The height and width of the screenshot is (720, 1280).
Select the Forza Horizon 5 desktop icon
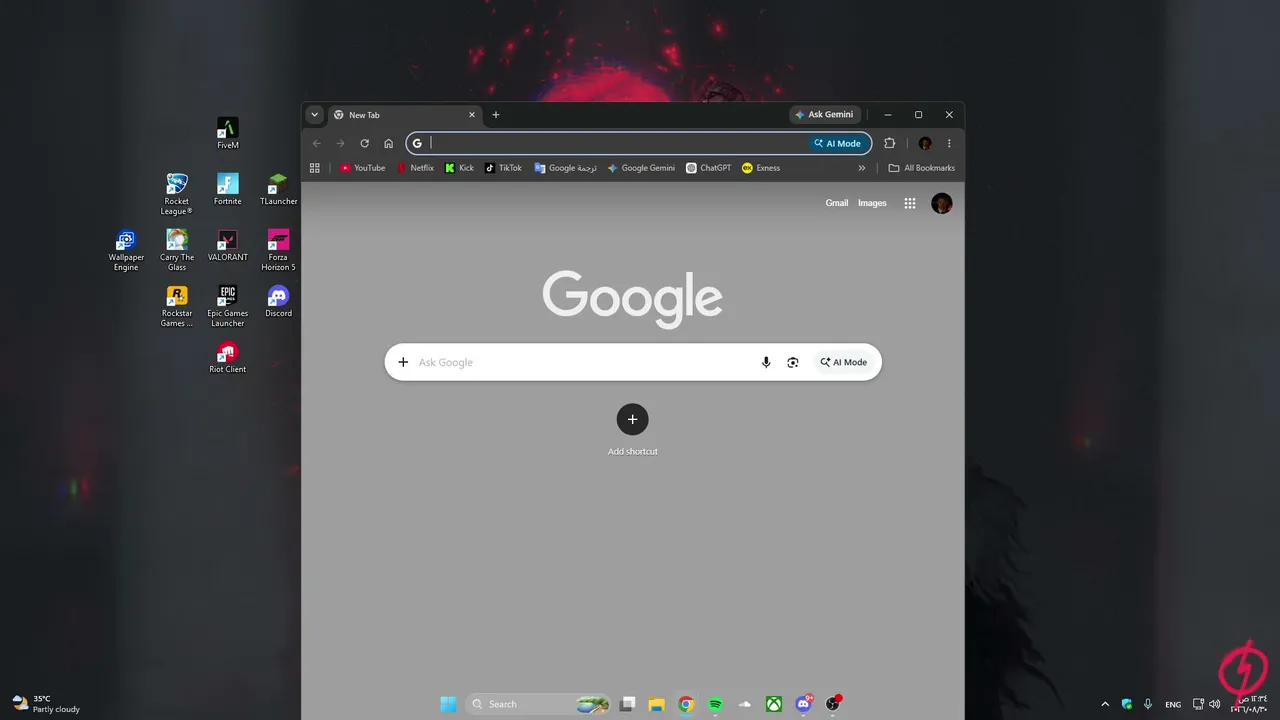click(279, 250)
